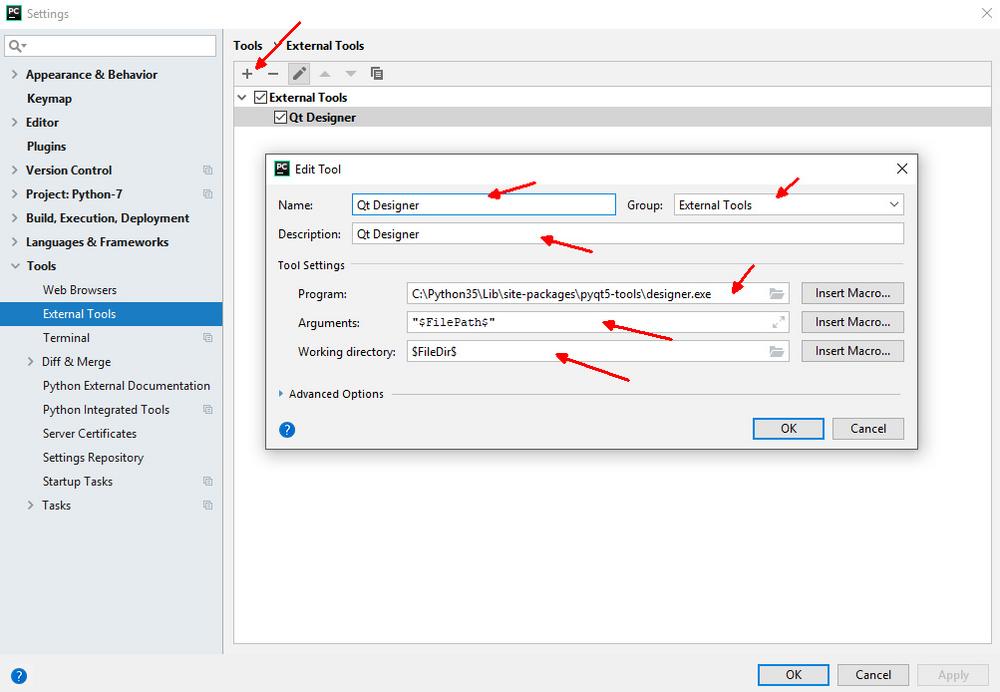
Task: Open the Group dropdown list
Action: click(x=894, y=205)
